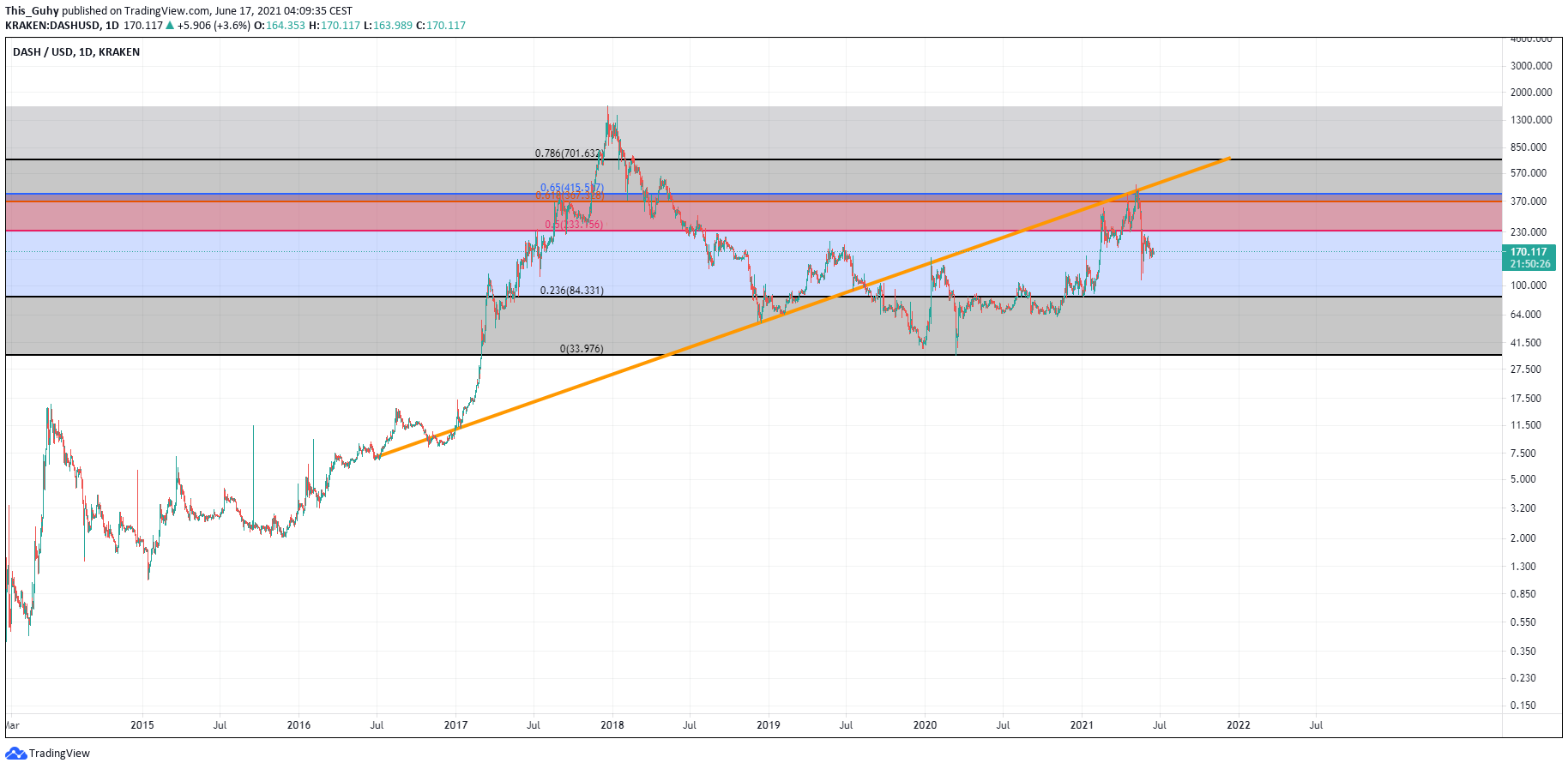Click the dotted current-price horizontal line
The height and width of the screenshot is (769, 1568).
(x=753, y=252)
